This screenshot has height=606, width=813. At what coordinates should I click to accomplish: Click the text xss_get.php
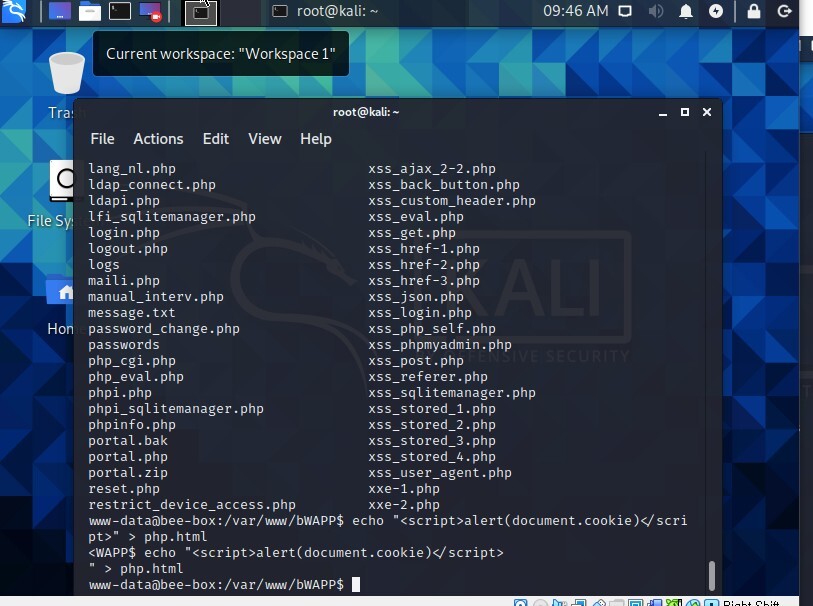click(x=412, y=233)
